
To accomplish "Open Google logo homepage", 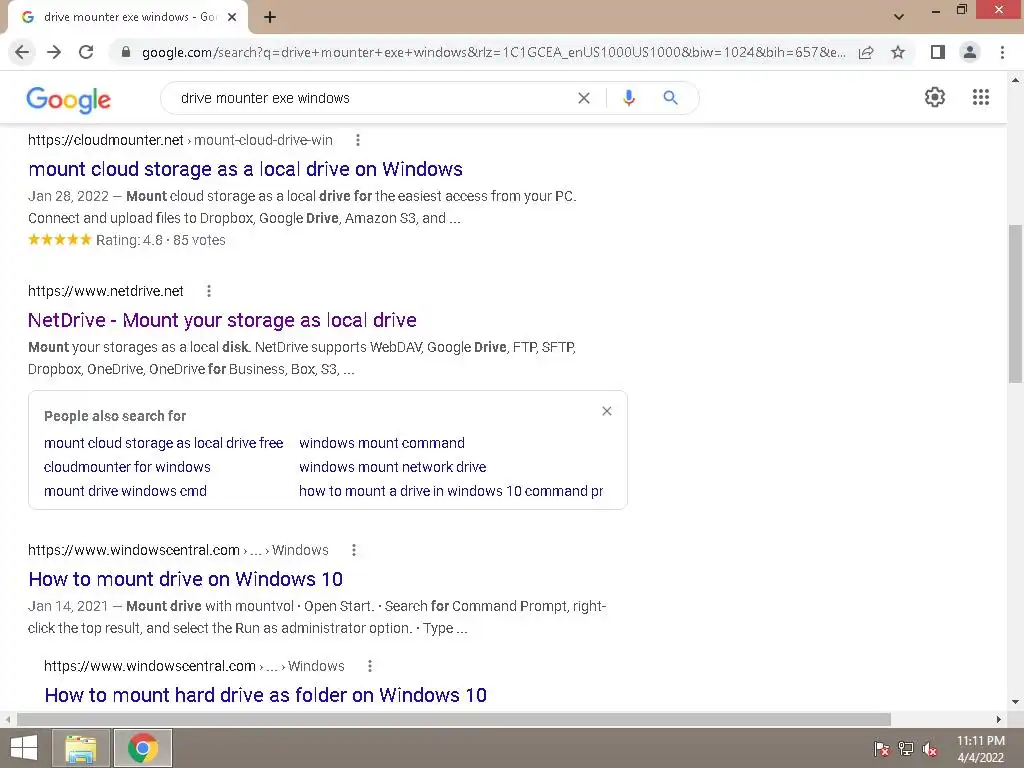I will click(x=69, y=99).
